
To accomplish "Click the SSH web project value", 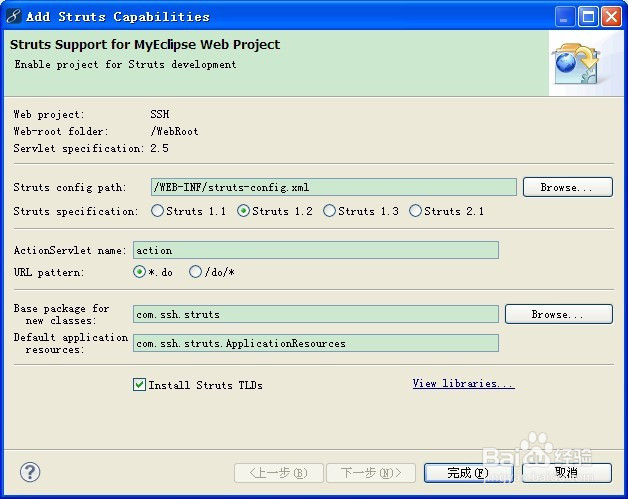I will click(x=160, y=114).
